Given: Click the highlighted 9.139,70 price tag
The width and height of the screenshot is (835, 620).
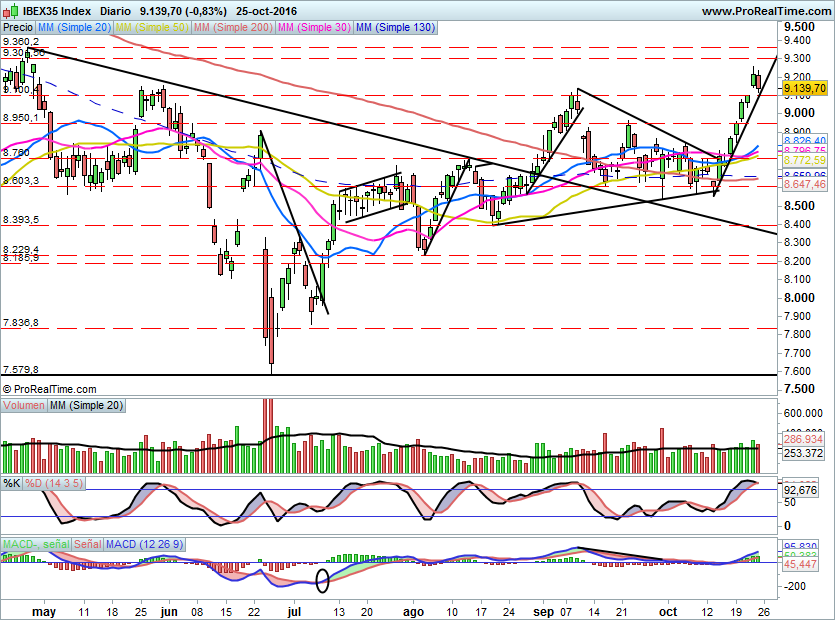Looking at the screenshot, I should click(803, 88).
